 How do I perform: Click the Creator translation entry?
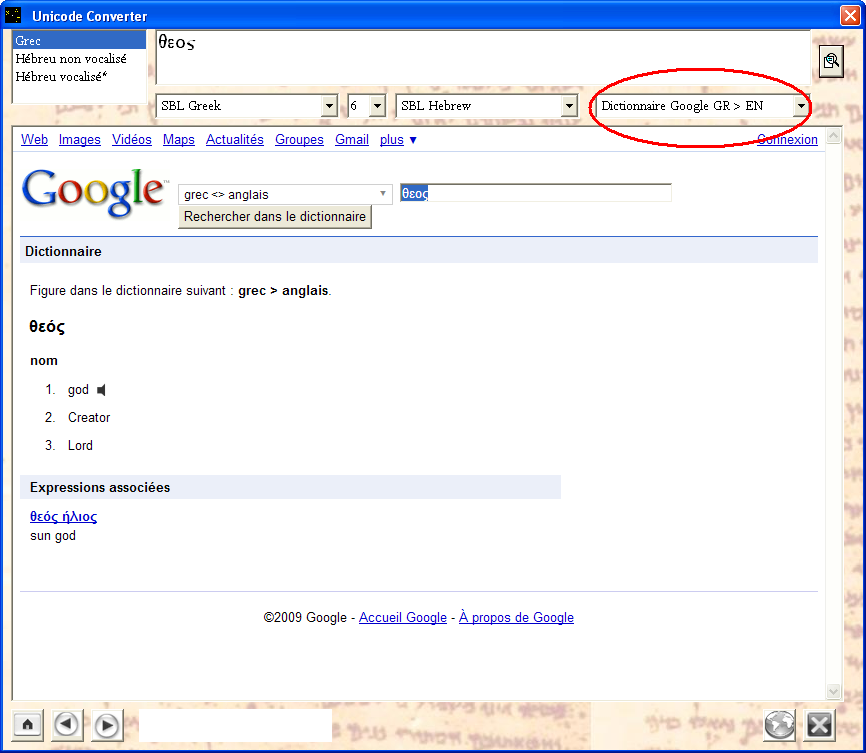tap(89, 418)
